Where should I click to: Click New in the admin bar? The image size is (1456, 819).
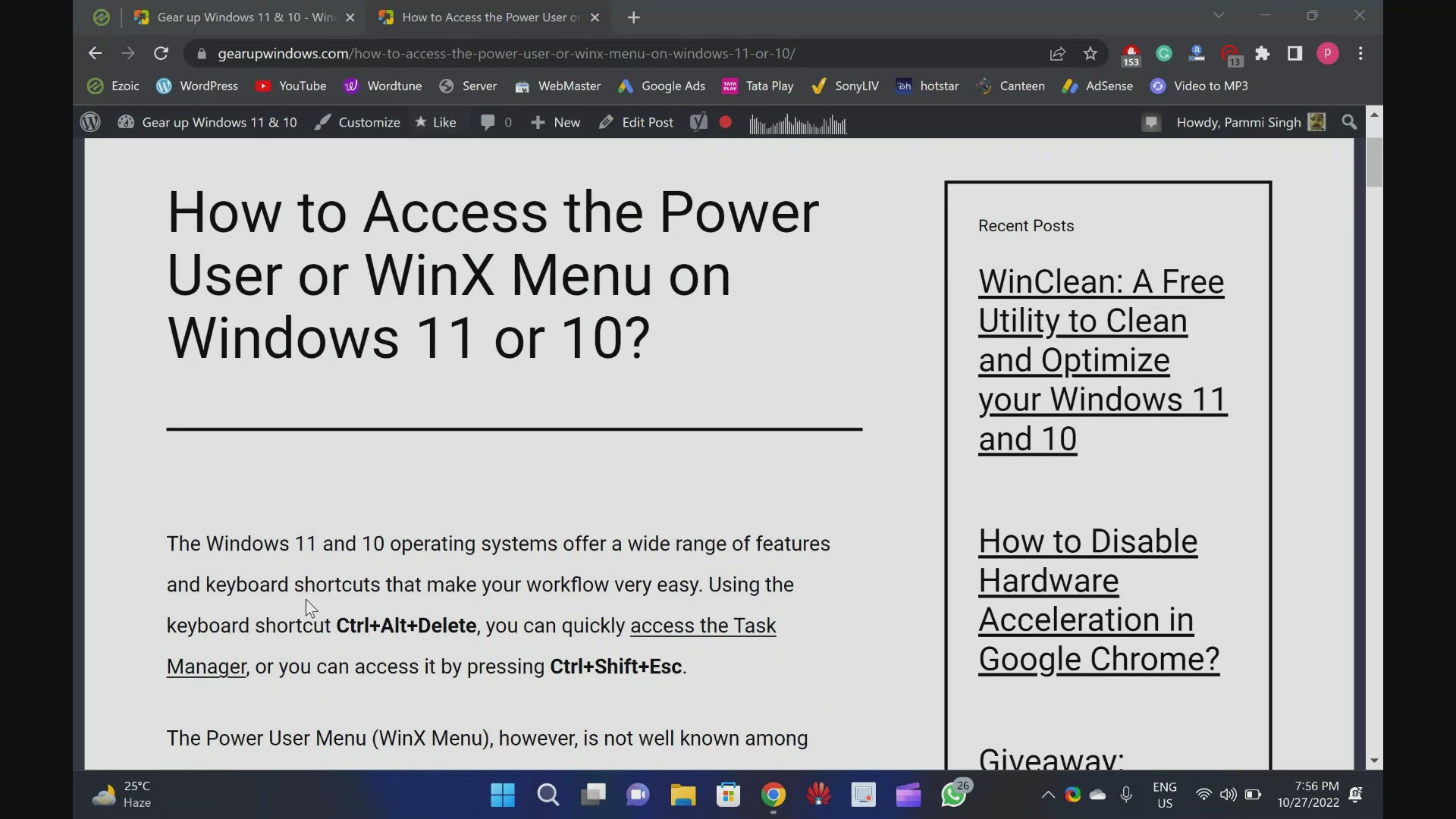tap(555, 122)
